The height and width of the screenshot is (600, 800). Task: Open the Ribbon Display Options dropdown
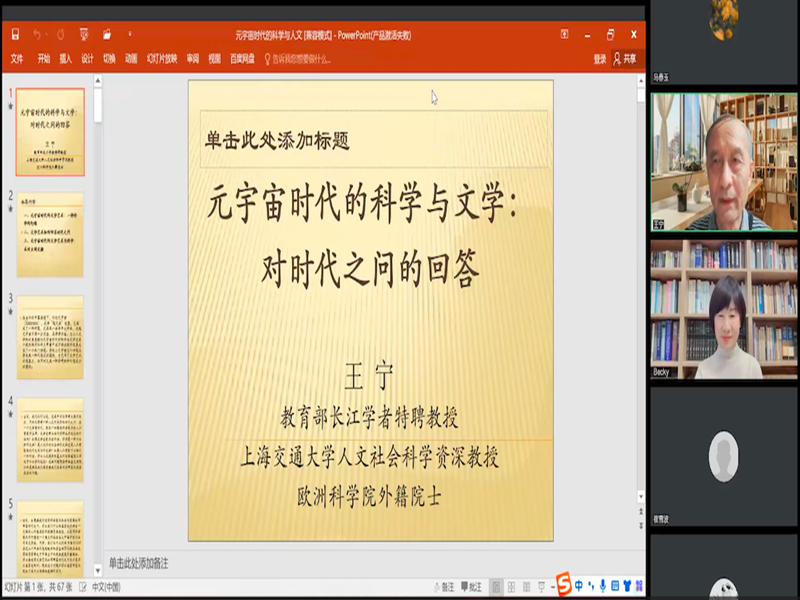pos(564,35)
